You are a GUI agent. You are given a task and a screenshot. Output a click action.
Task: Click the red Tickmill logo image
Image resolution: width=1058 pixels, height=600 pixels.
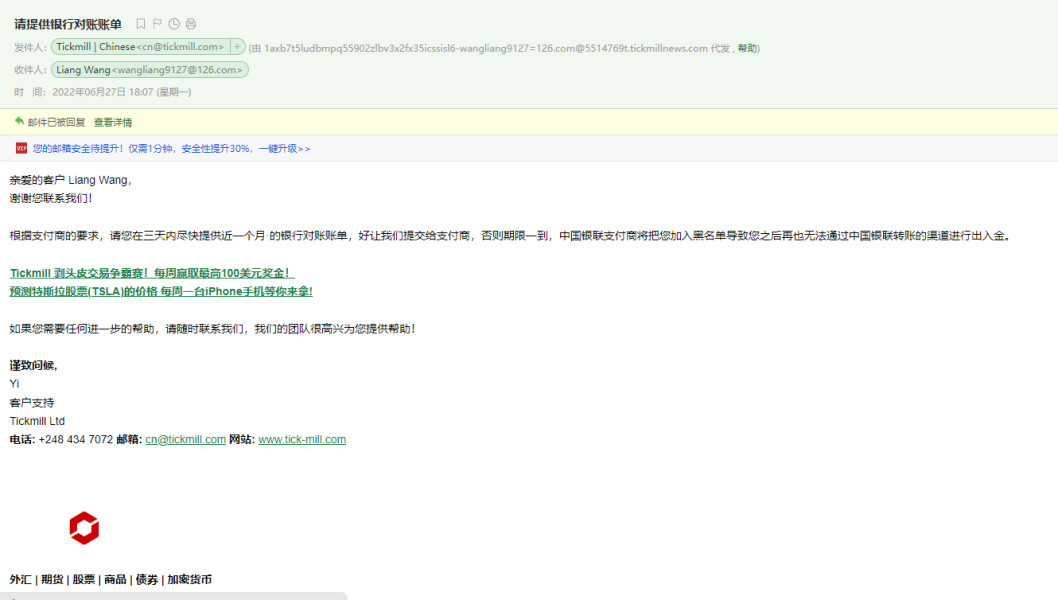tap(84, 528)
